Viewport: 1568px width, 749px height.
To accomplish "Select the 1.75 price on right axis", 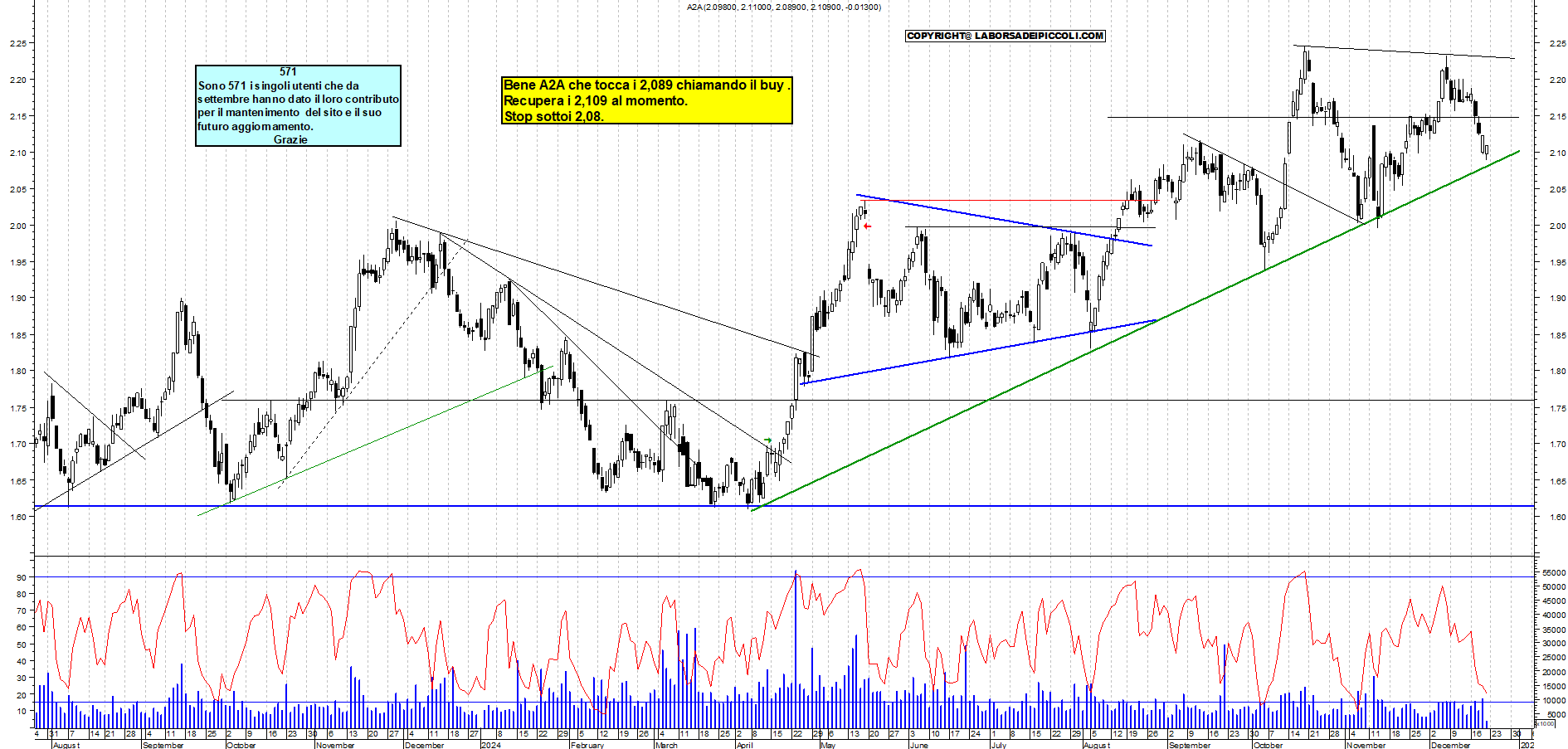I will click(x=1557, y=408).
